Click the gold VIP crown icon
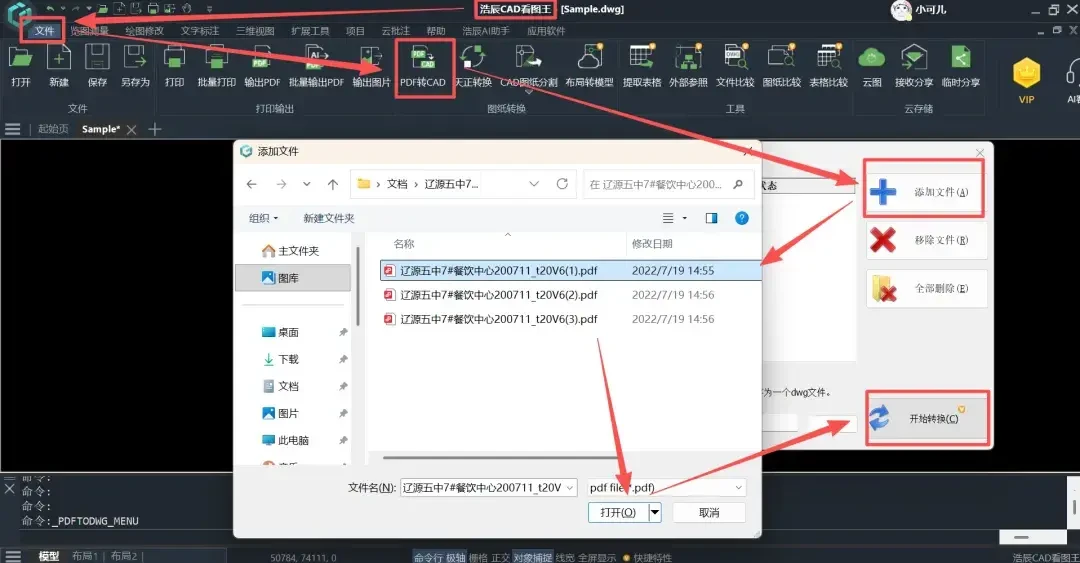1080x563 pixels. pyautogui.click(x=1026, y=73)
